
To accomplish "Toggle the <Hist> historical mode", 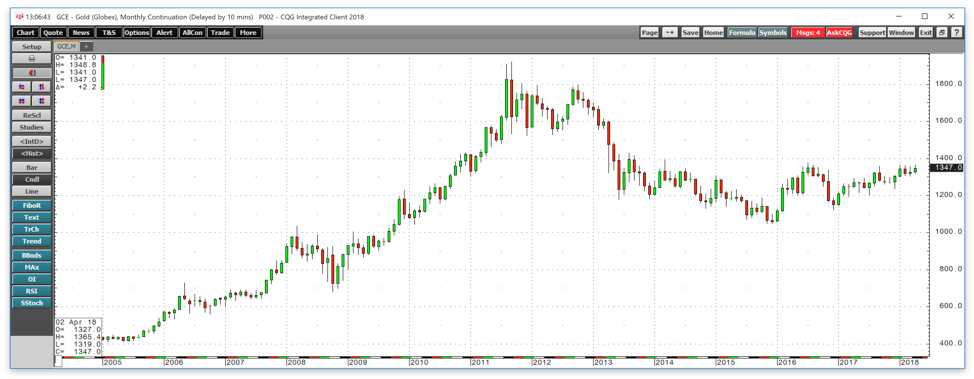I will point(32,153).
